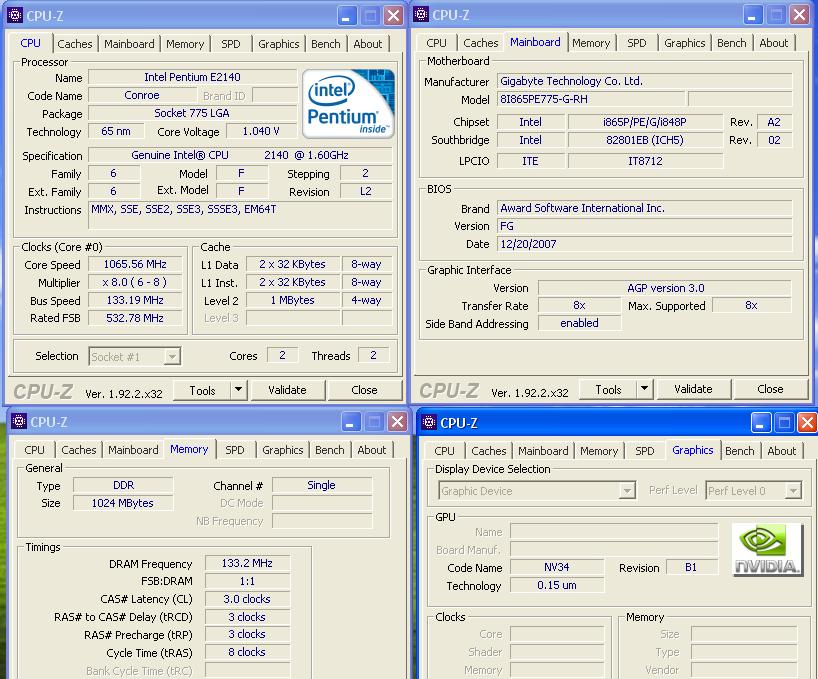
Task: Open Tools dropdown arrow in the Mainboard window
Action: [644, 390]
